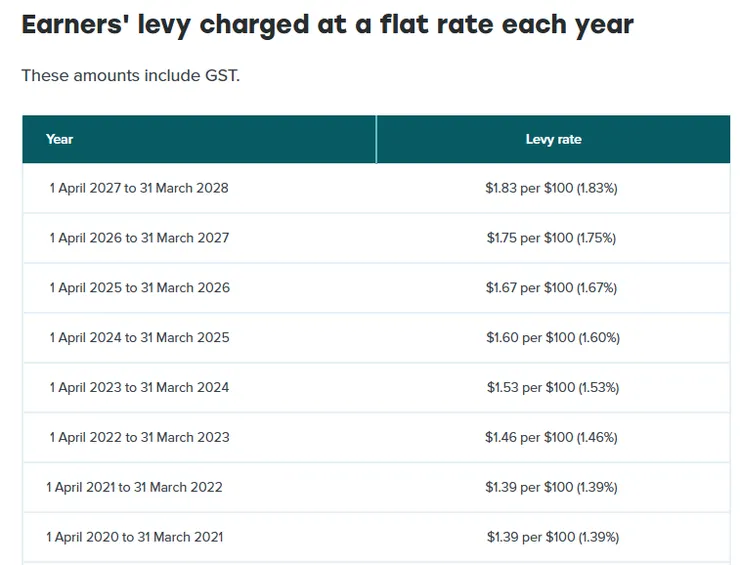Select the $1.75 per $100 levy rate

tap(553, 238)
